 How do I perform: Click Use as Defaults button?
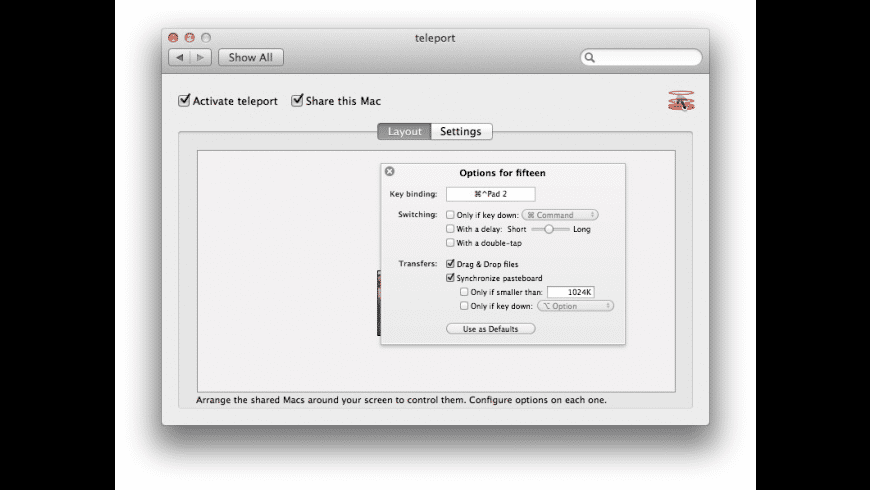[490, 329]
